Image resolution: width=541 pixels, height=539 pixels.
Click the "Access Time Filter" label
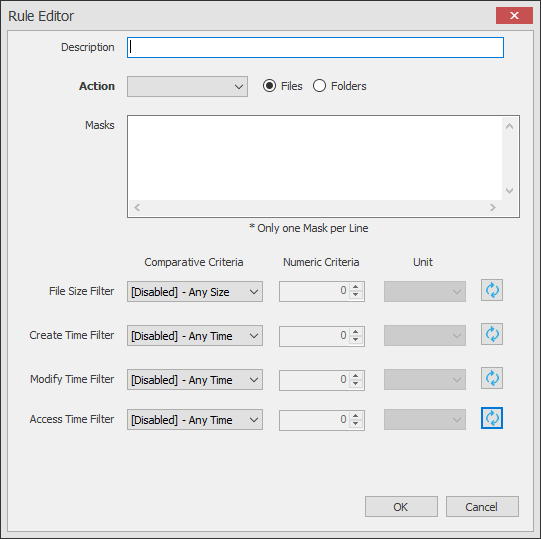pos(72,419)
